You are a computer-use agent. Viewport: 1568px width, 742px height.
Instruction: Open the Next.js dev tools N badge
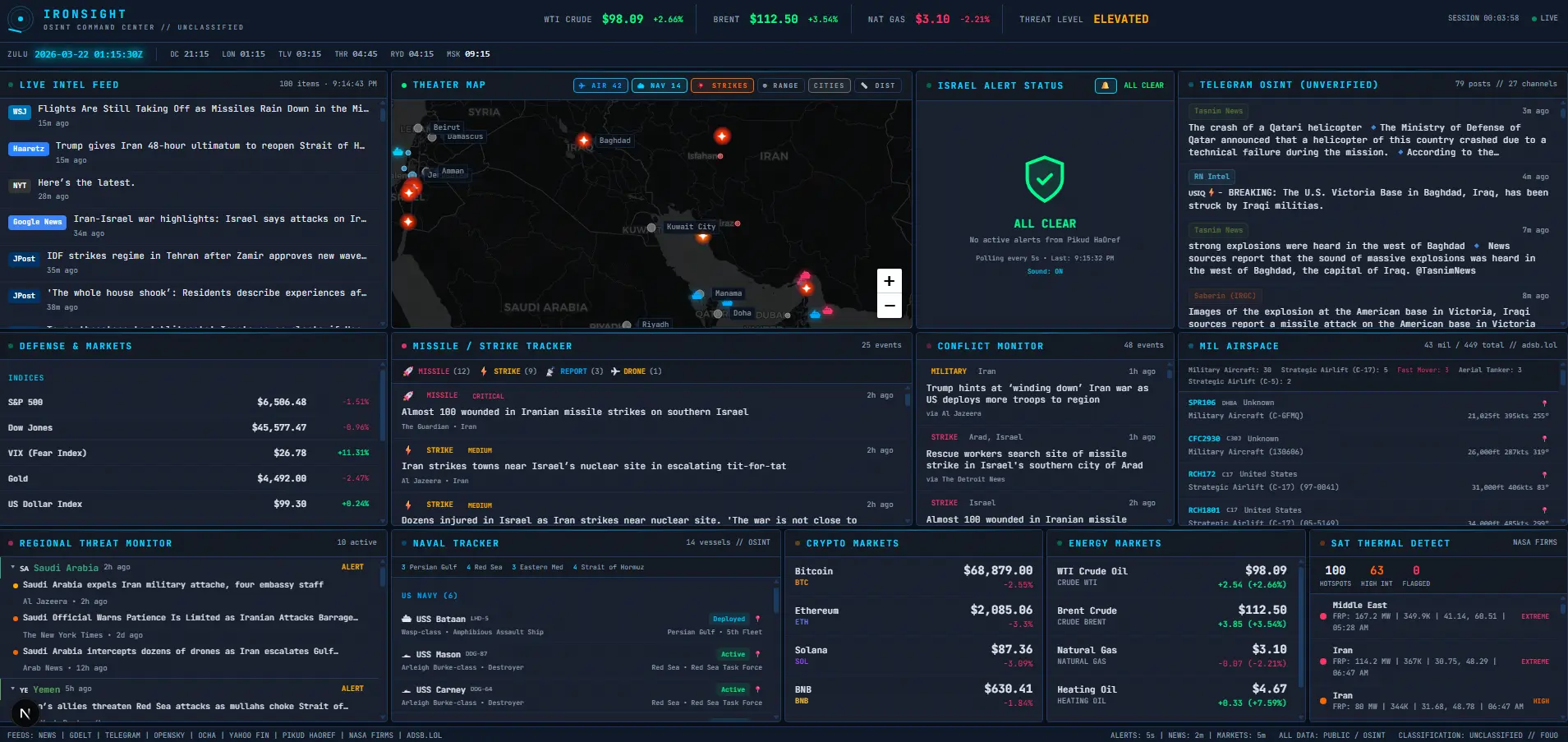(x=25, y=713)
